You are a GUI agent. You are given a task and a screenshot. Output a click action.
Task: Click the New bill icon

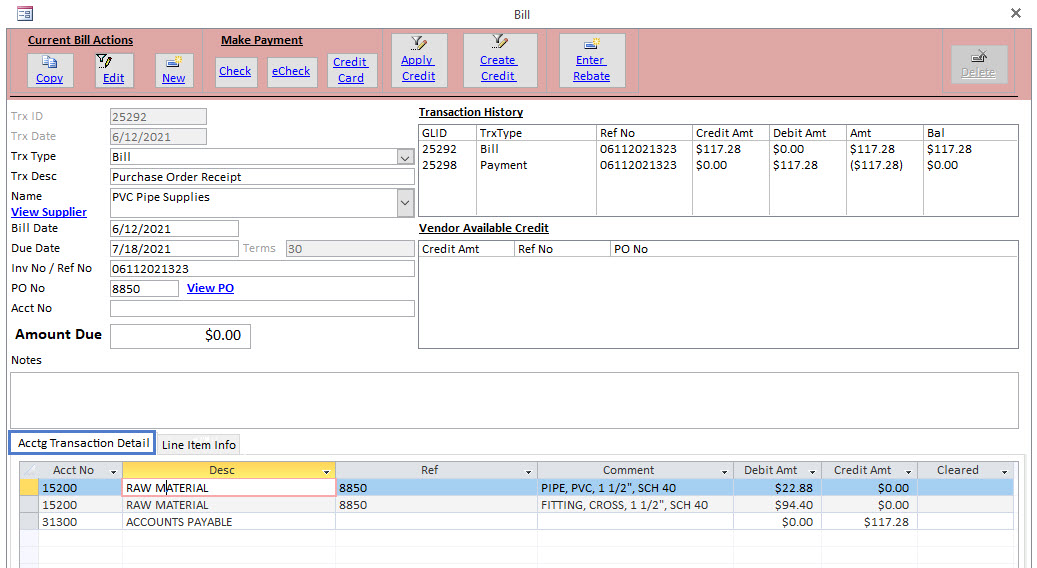pos(174,62)
